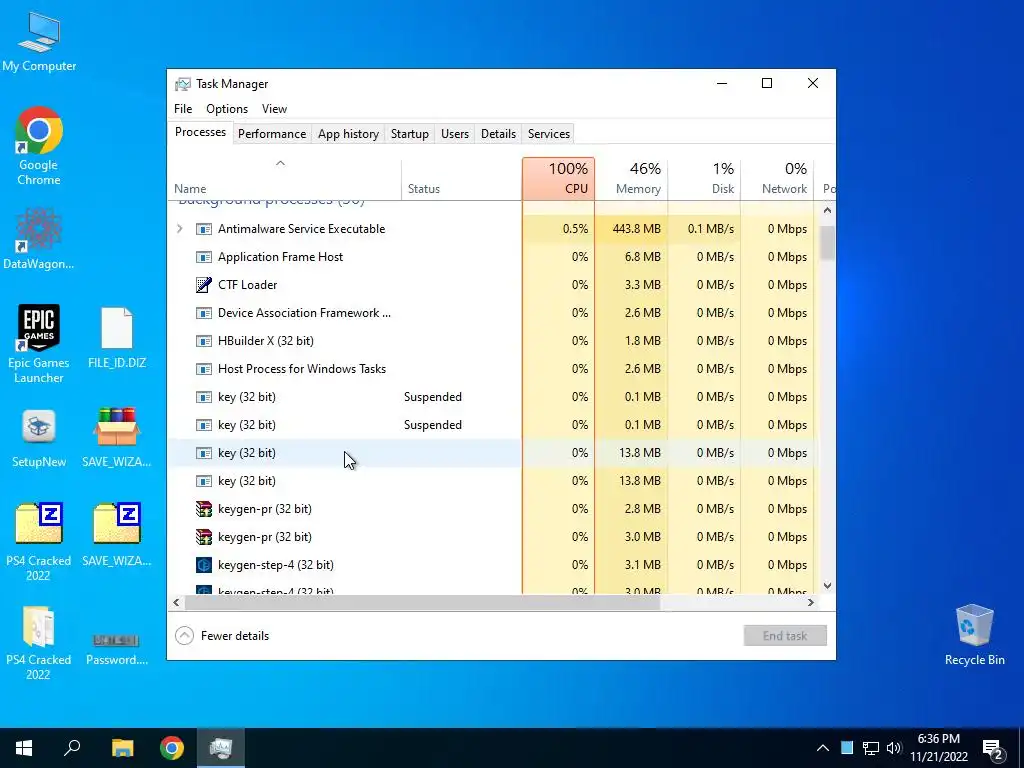
Task: Select the Device Association Framework process name
Action: [x=304, y=313]
